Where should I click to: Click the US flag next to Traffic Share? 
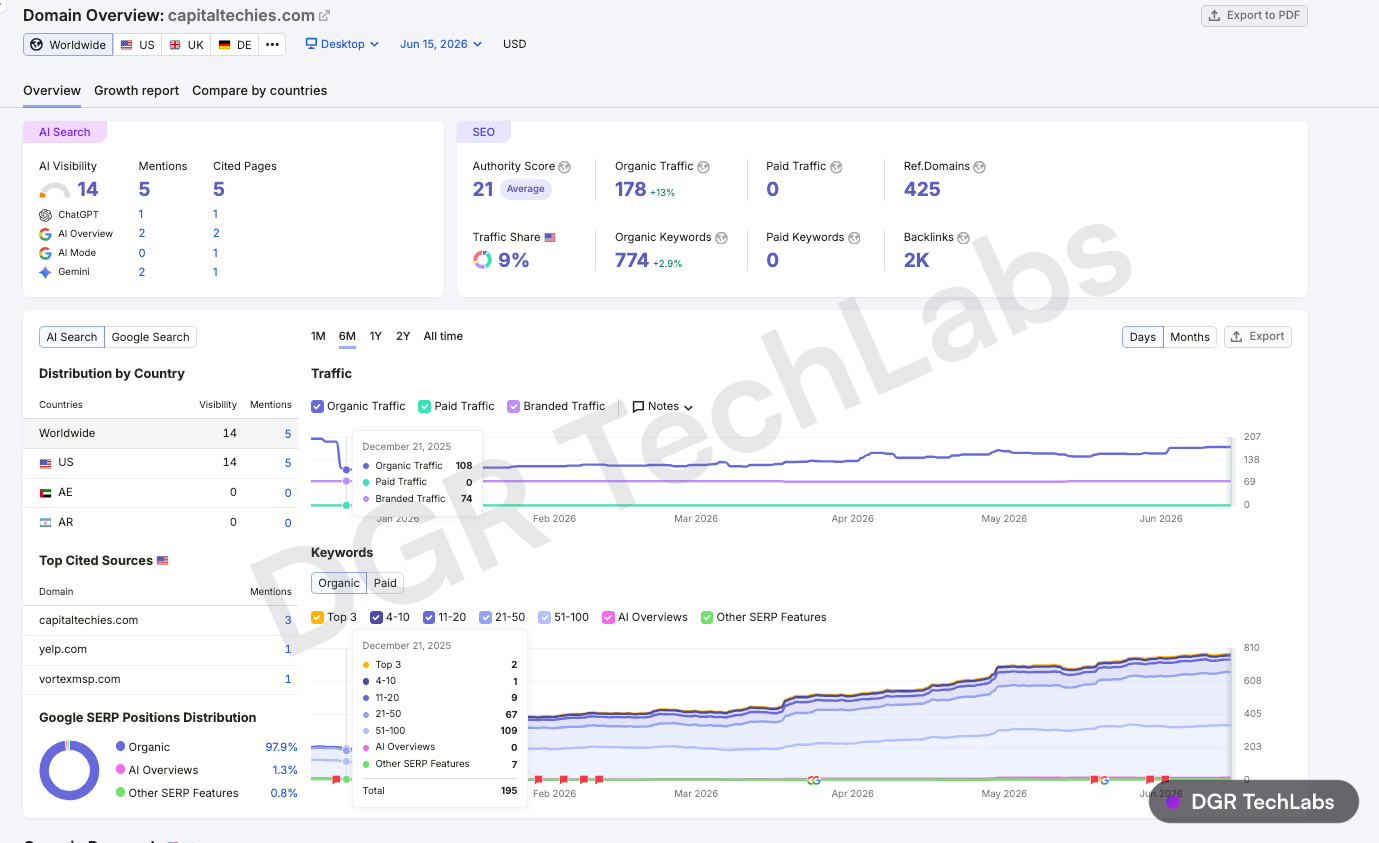pos(550,238)
